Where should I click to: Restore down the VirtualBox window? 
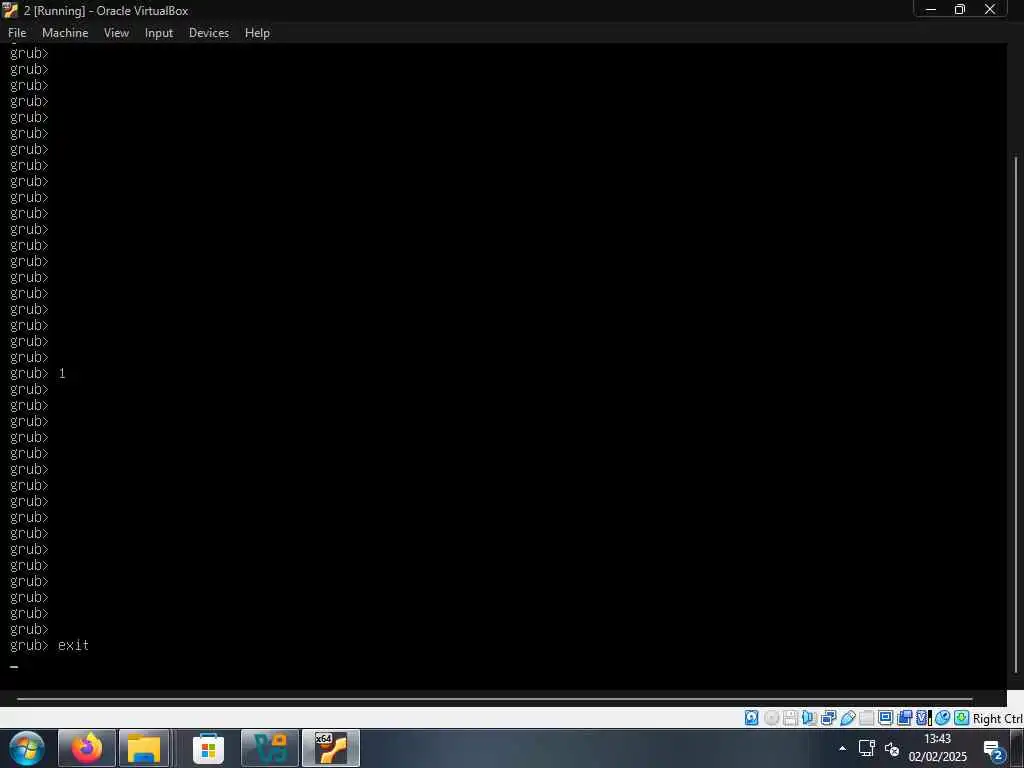[959, 9]
